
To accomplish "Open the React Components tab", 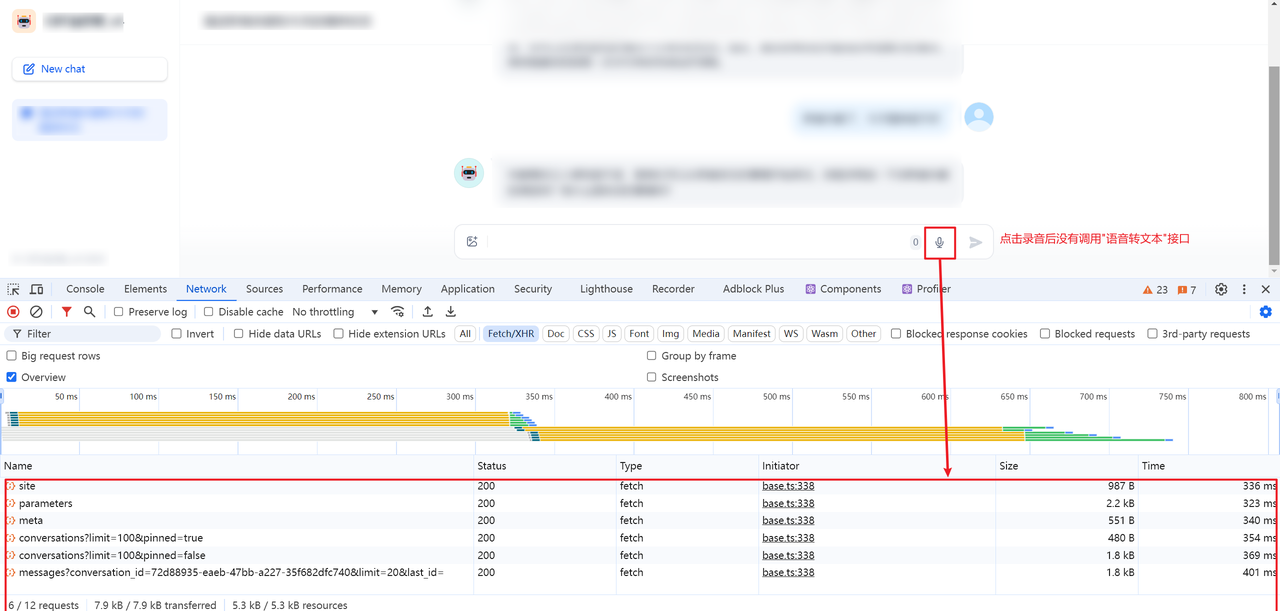I will (x=843, y=289).
